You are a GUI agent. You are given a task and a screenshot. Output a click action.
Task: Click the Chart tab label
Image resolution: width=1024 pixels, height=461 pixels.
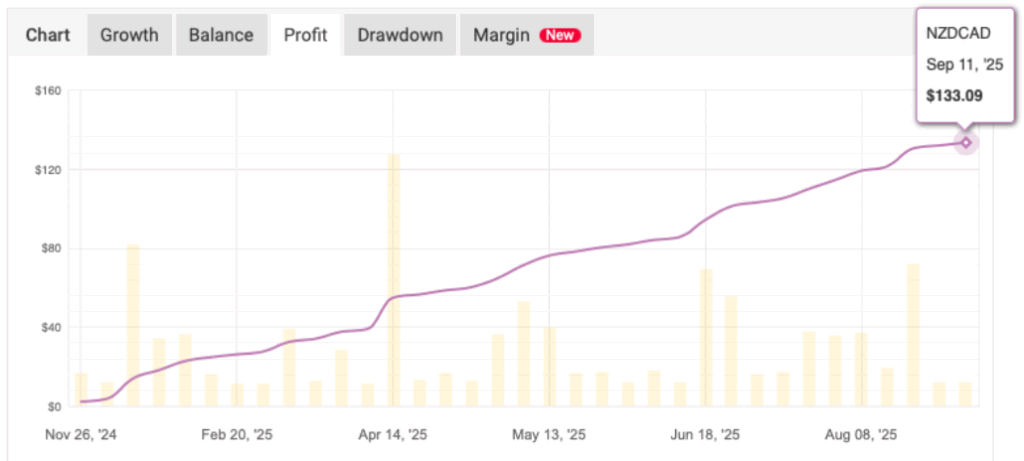(48, 35)
